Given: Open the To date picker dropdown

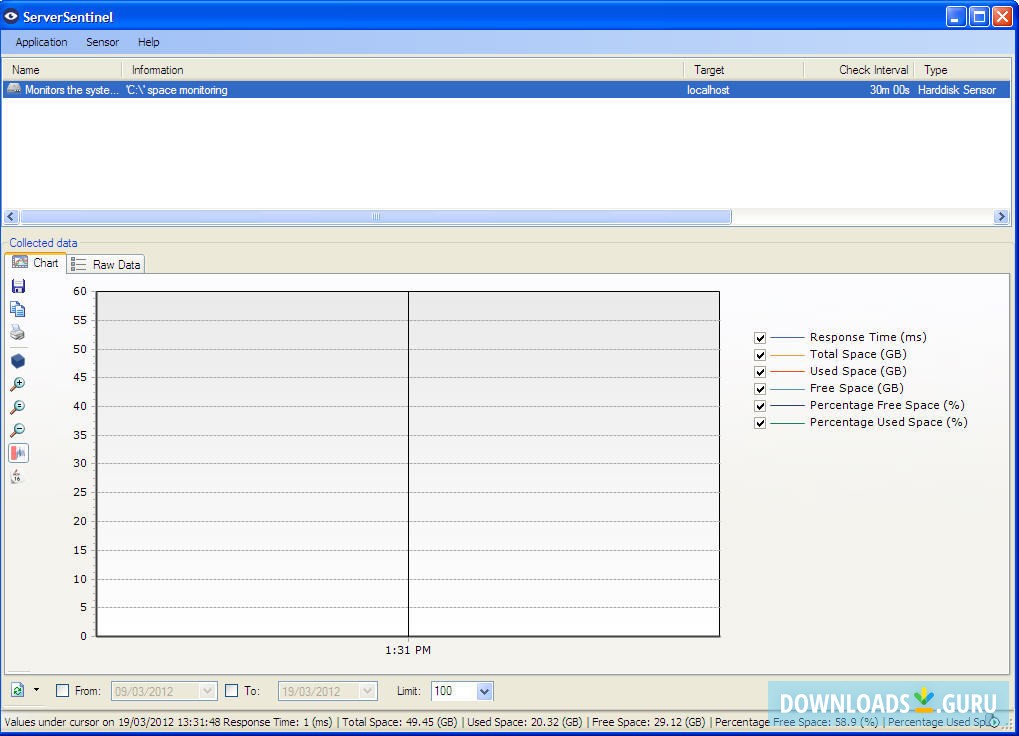Looking at the screenshot, I should coord(368,691).
